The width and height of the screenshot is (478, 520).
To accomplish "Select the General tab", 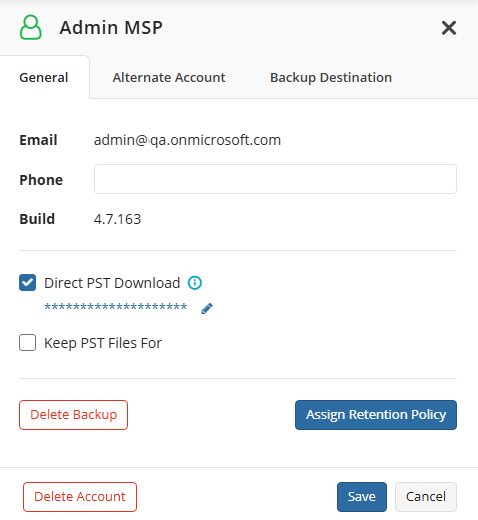I will tap(44, 77).
